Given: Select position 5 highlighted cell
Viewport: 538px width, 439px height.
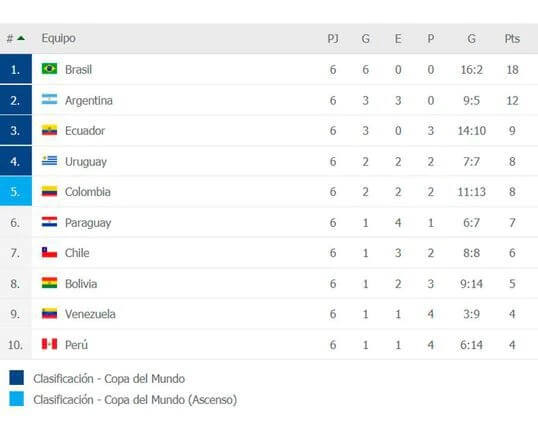Looking at the screenshot, I should point(16,191).
